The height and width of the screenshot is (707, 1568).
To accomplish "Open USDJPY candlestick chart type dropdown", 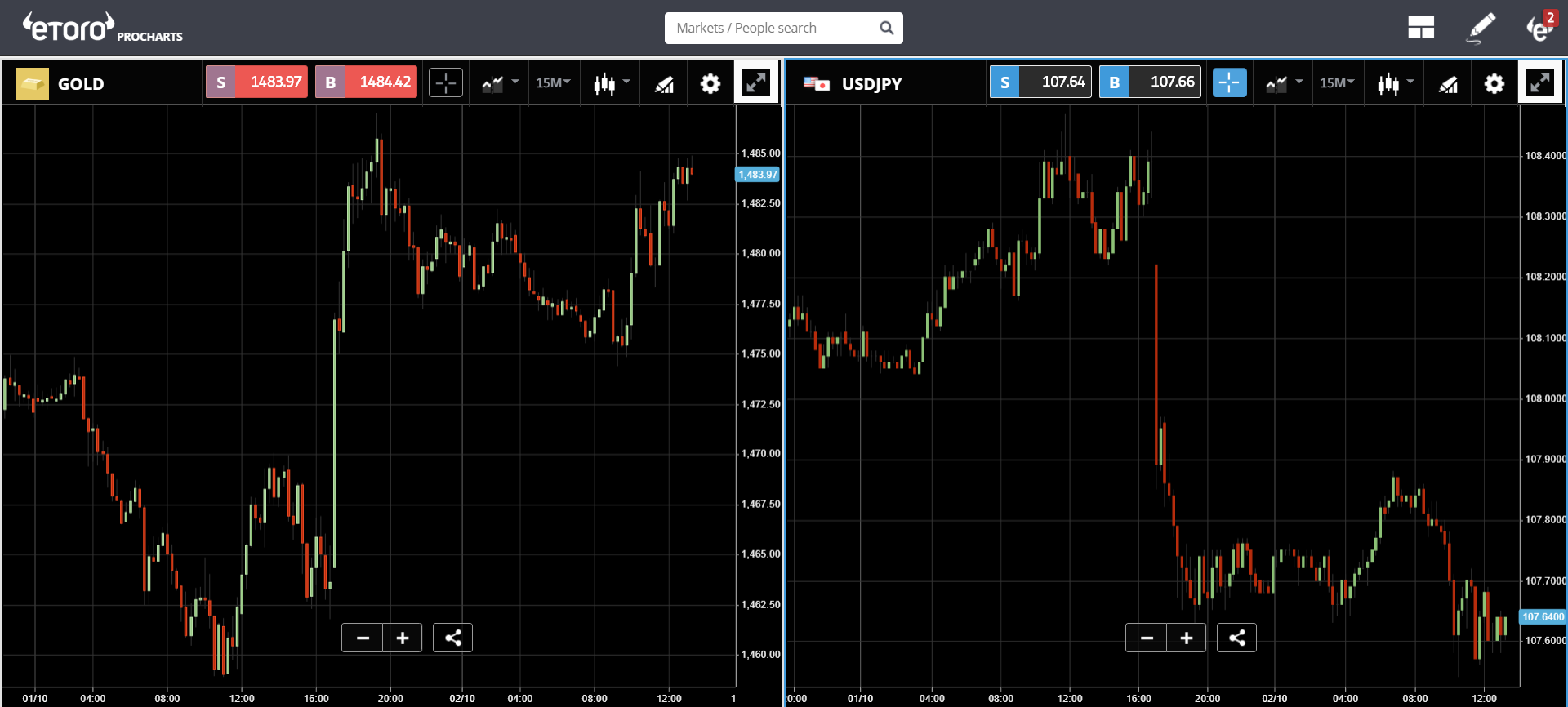I will (x=1395, y=83).
